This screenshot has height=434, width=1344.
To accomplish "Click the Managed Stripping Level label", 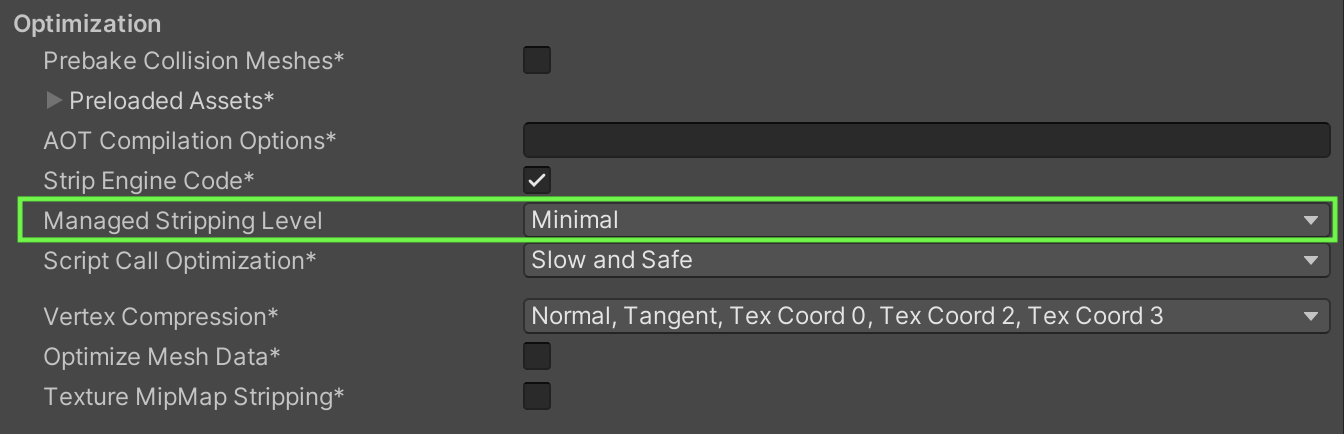I will click(x=183, y=221).
